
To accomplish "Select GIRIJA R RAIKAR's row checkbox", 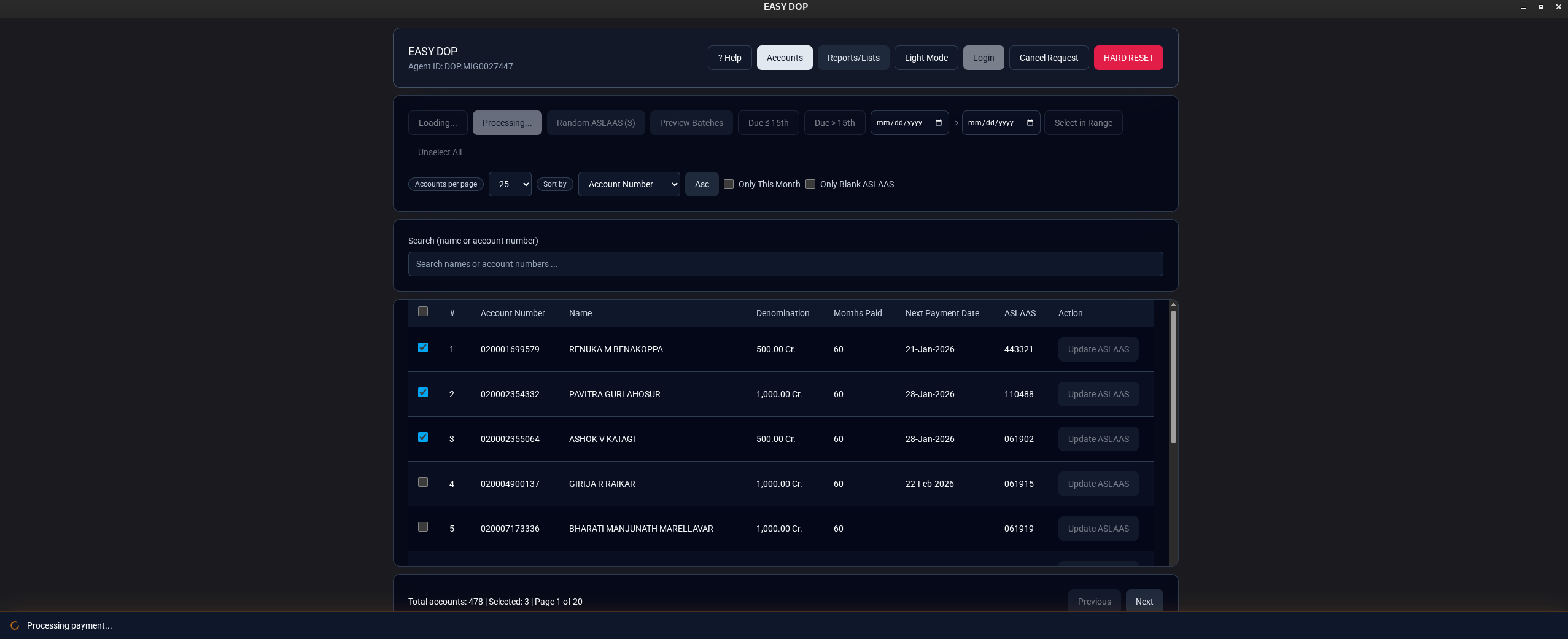I will point(423,482).
